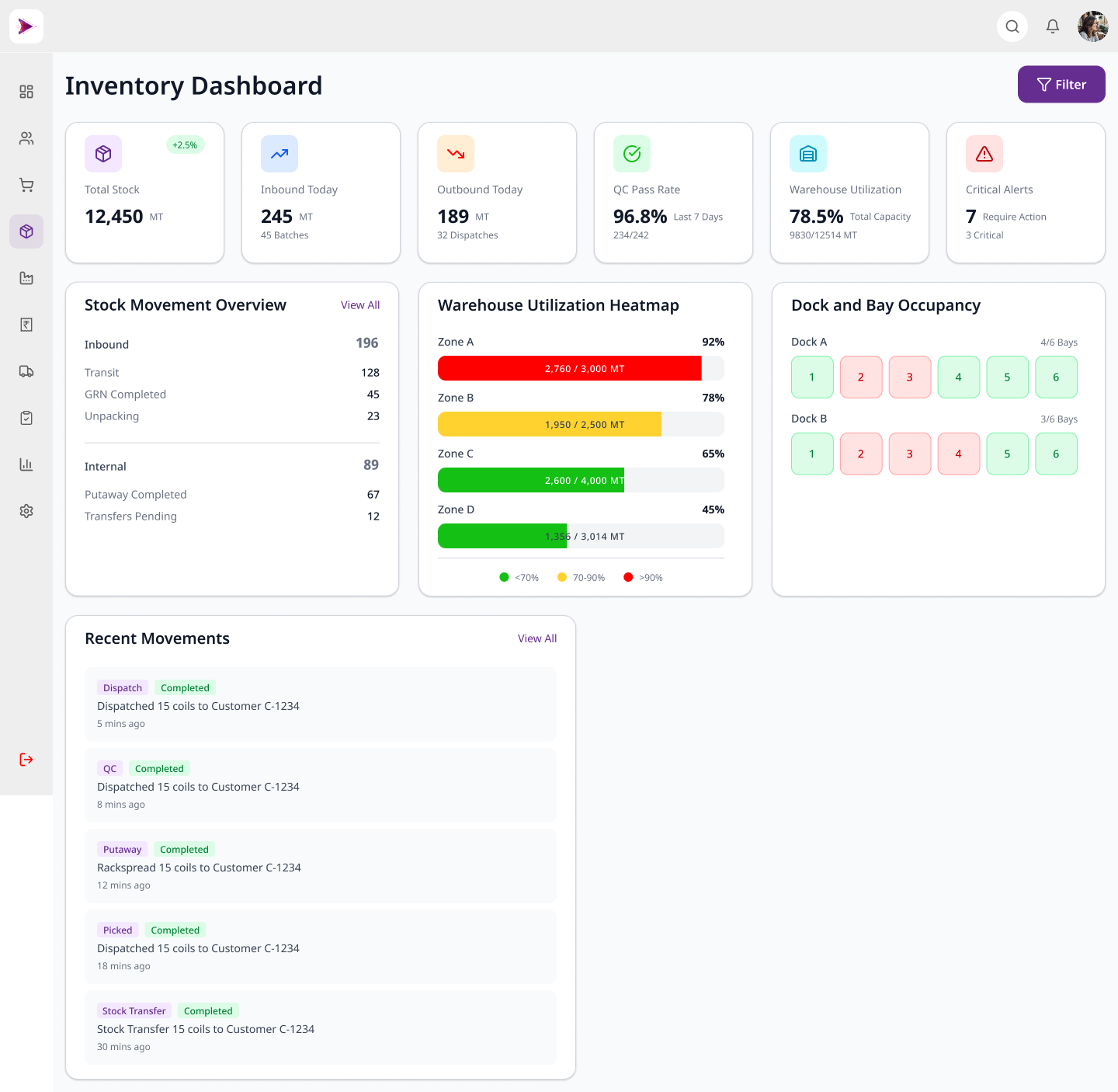This screenshot has height=1092, width=1118.
Task: Click the 3/6 Bays label for Dock B
Action: [x=1059, y=419]
